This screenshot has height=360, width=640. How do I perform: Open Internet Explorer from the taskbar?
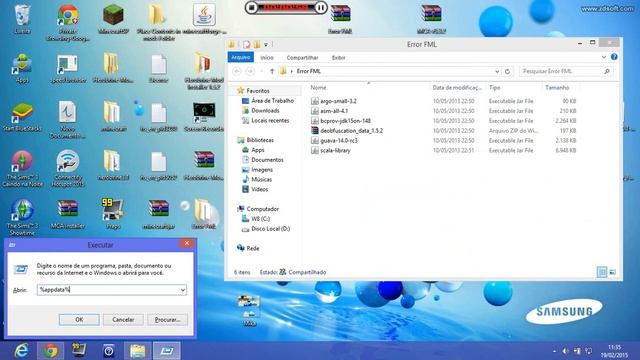21,351
